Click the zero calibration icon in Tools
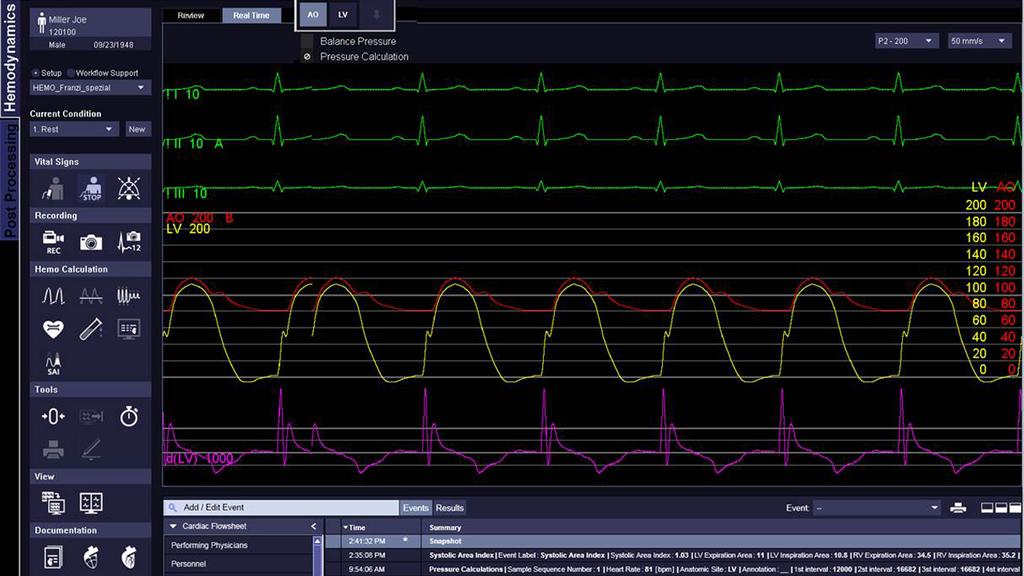The height and width of the screenshot is (576, 1024). (52, 417)
